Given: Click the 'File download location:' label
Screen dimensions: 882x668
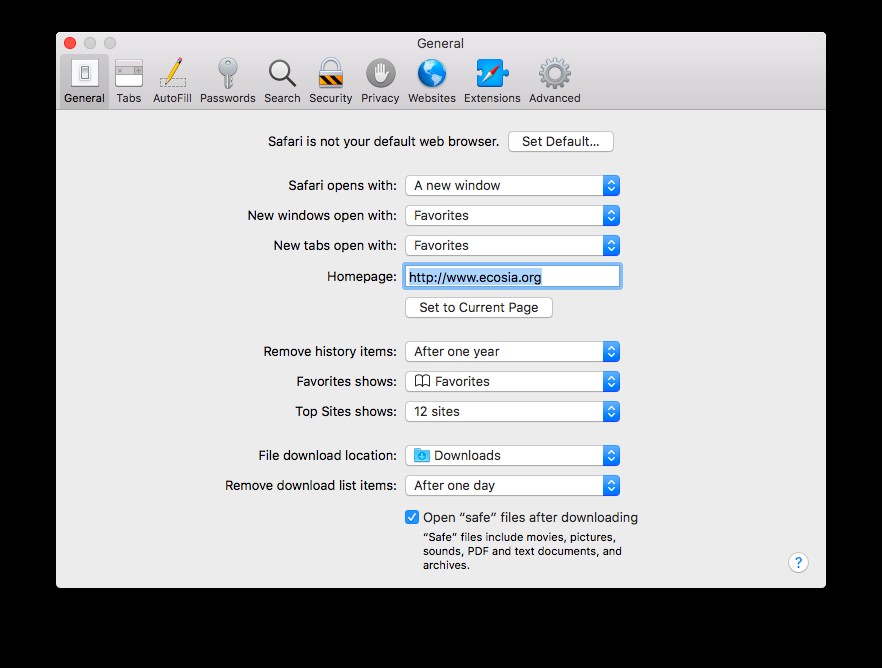Looking at the screenshot, I should 327,455.
